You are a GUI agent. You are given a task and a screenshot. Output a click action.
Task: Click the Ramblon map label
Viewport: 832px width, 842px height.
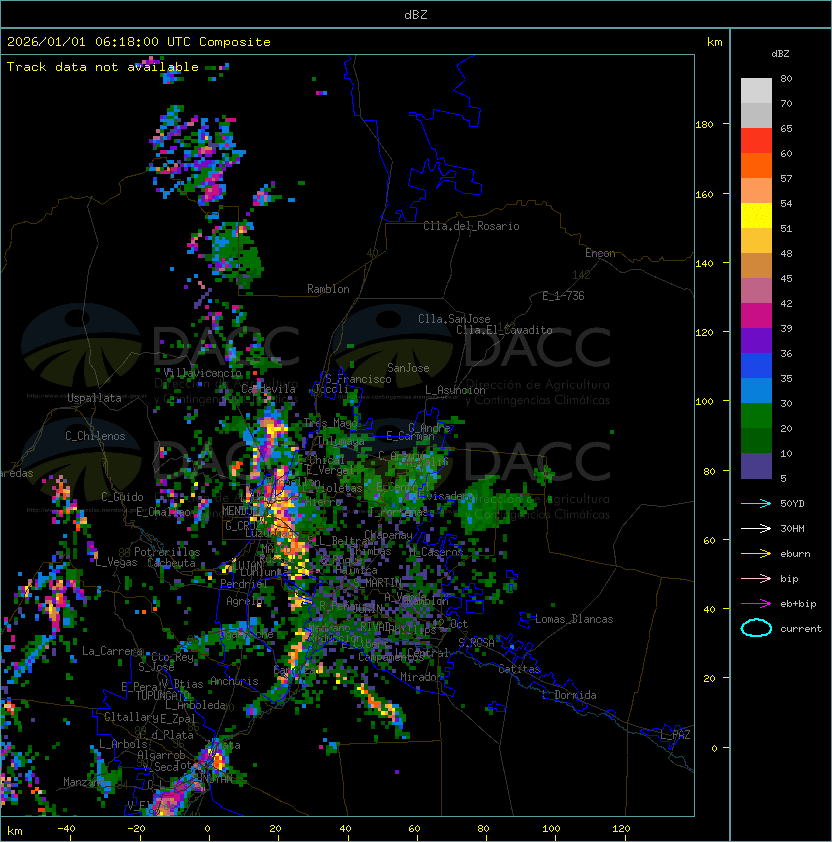click(x=328, y=289)
